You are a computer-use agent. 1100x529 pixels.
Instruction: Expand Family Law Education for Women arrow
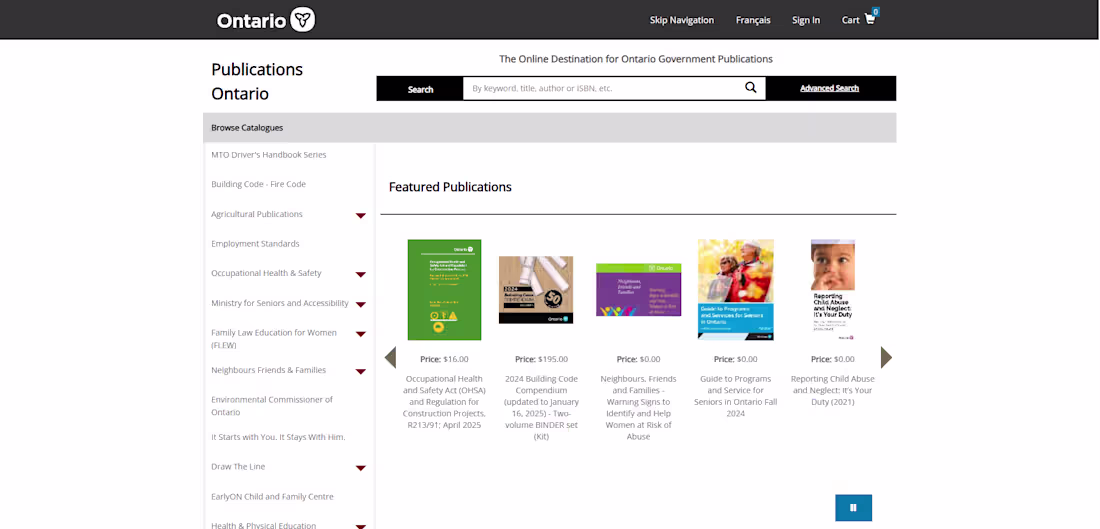(361, 334)
